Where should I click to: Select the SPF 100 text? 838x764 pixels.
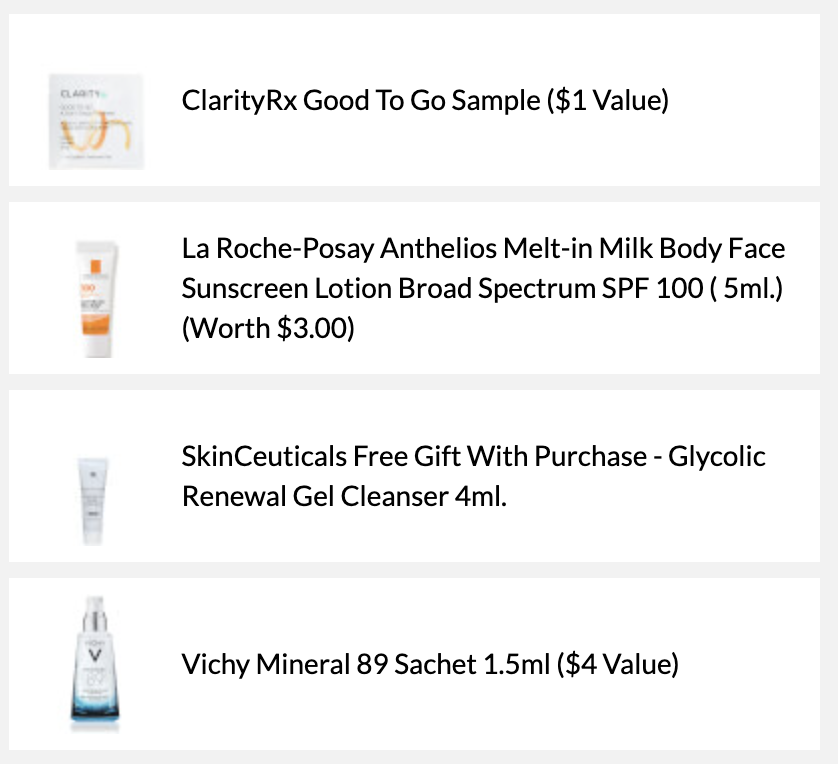652,289
